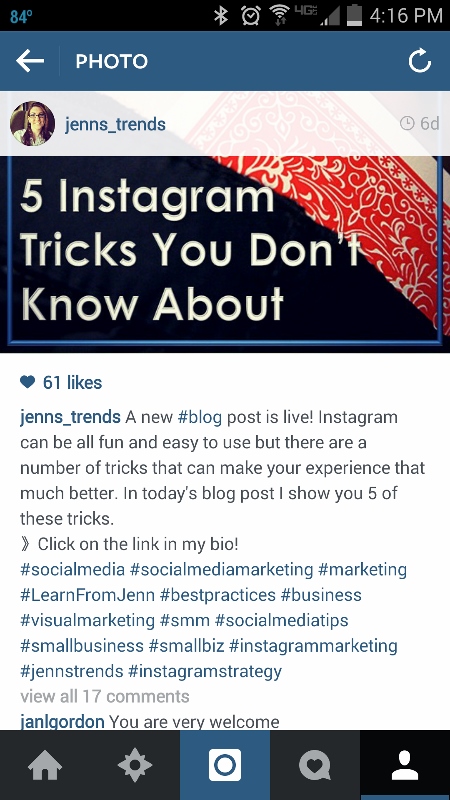The image size is (450, 800).
Task: Expand view all 17 comments
Action: coord(105,696)
